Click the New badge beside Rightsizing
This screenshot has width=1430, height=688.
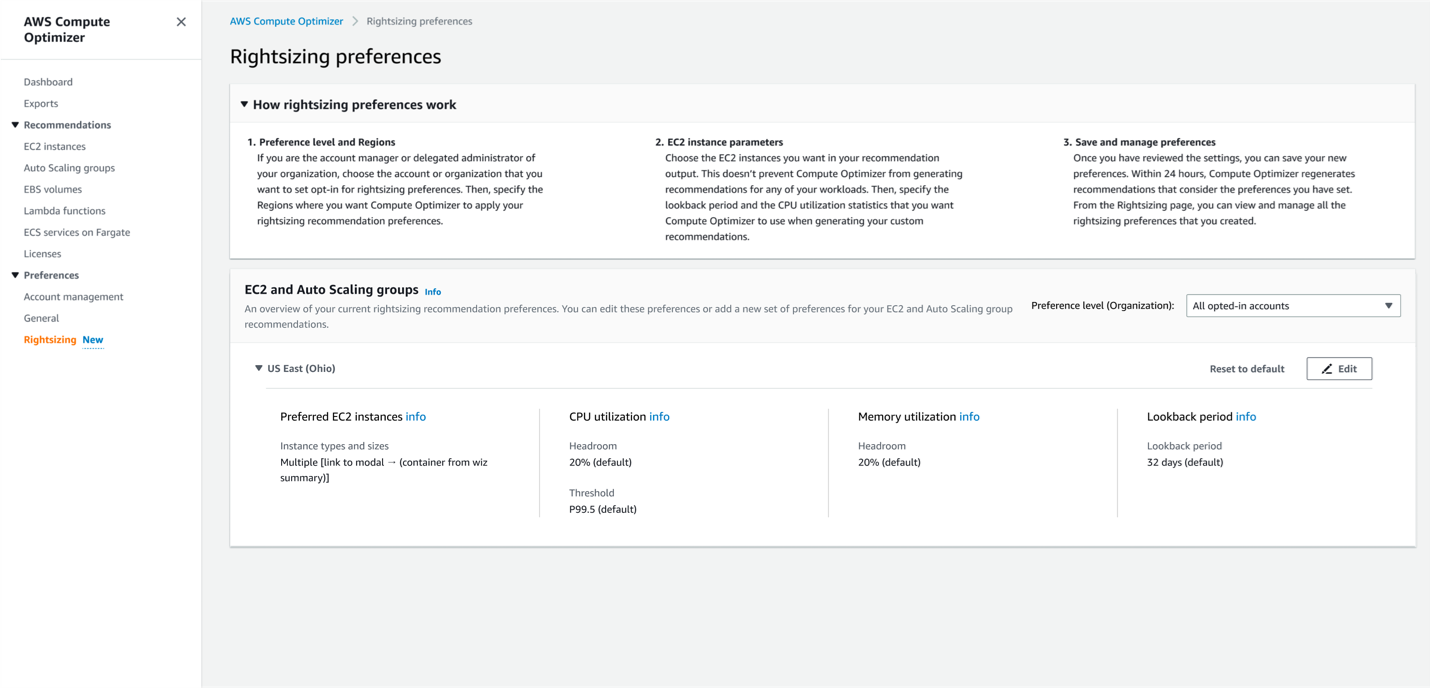(93, 340)
